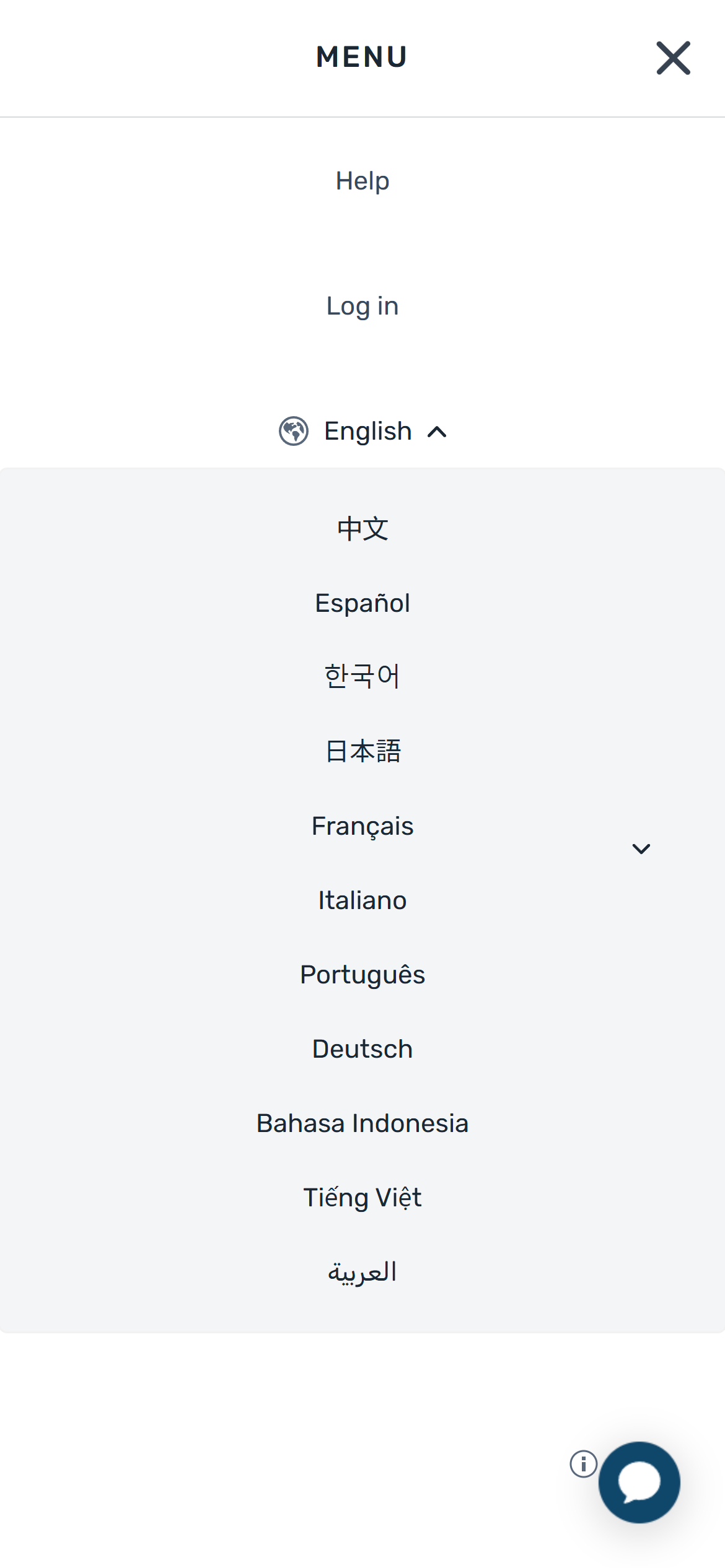The width and height of the screenshot is (725, 1568).
Task: Close the menu with the X icon
Action: tap(673, 58)
